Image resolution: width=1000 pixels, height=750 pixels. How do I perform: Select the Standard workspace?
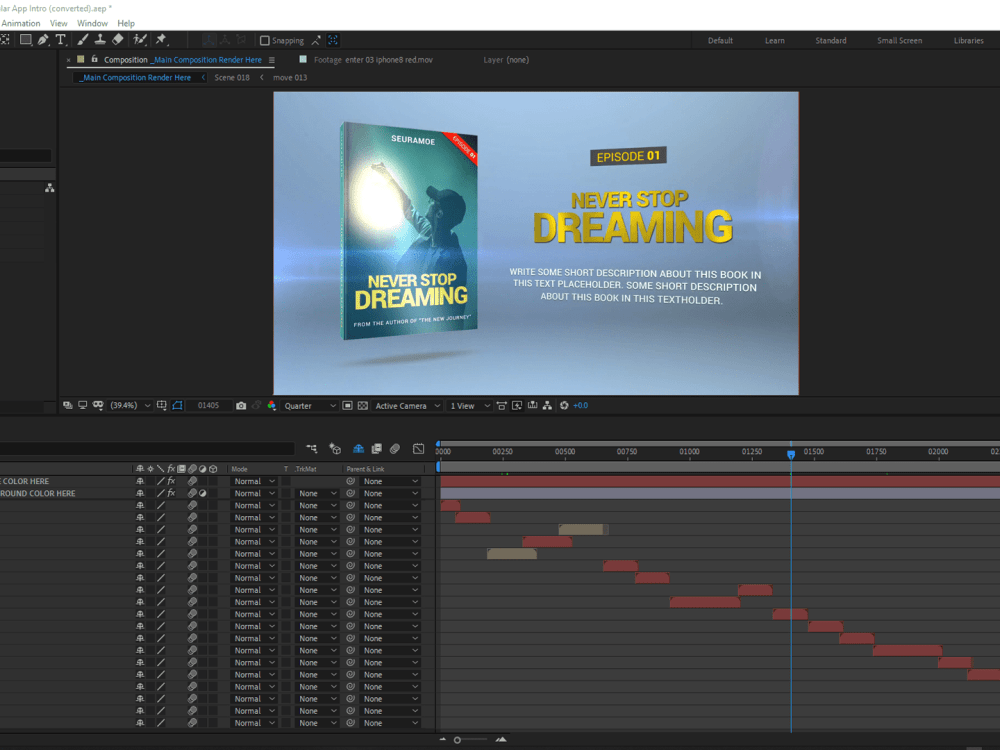pyautogui.click(x=831, y=40)
